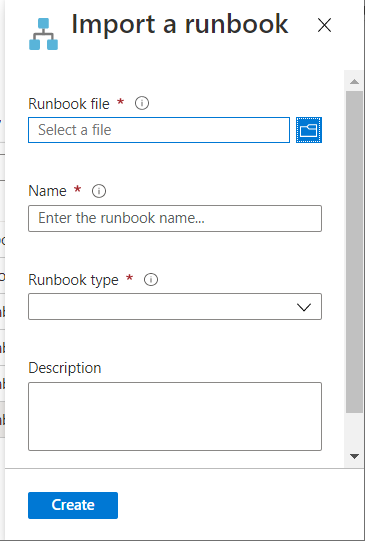The height and width of the screenshot is (541, 365).
Task: Click inside the Description text area
Action: (175, 416)
